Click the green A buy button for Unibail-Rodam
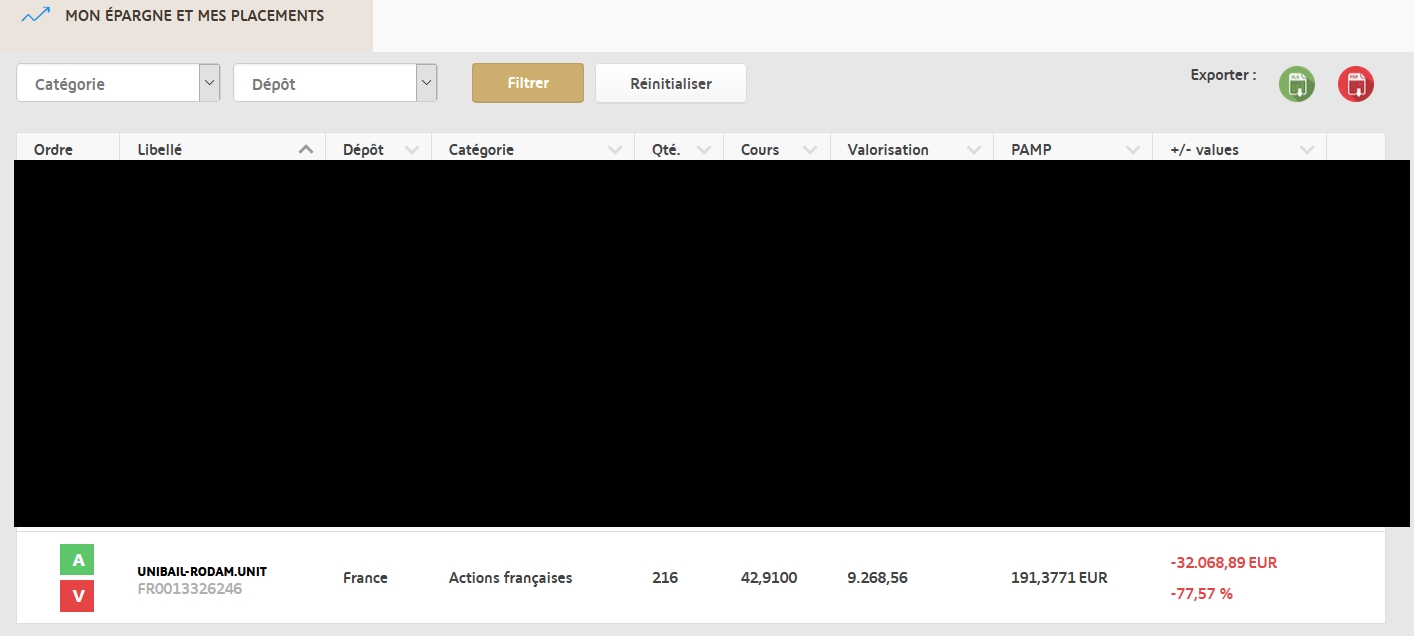The width and height of the screenshot is (1414, 636). pos(77,560)
